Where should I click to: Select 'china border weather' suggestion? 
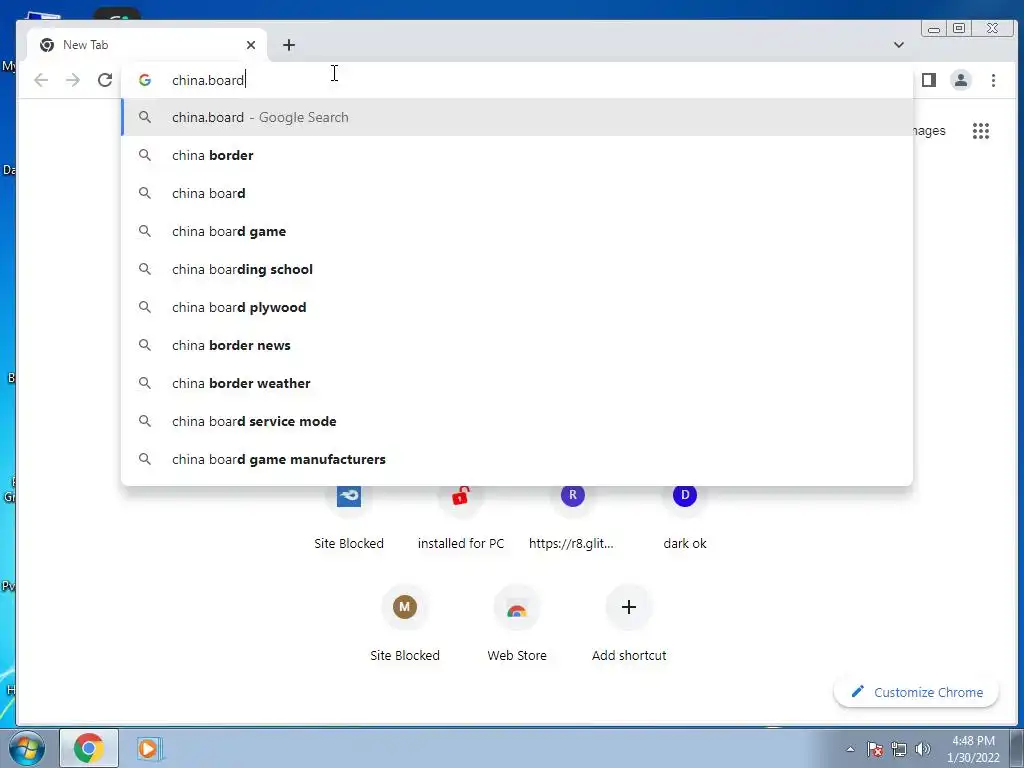point(517,383)
